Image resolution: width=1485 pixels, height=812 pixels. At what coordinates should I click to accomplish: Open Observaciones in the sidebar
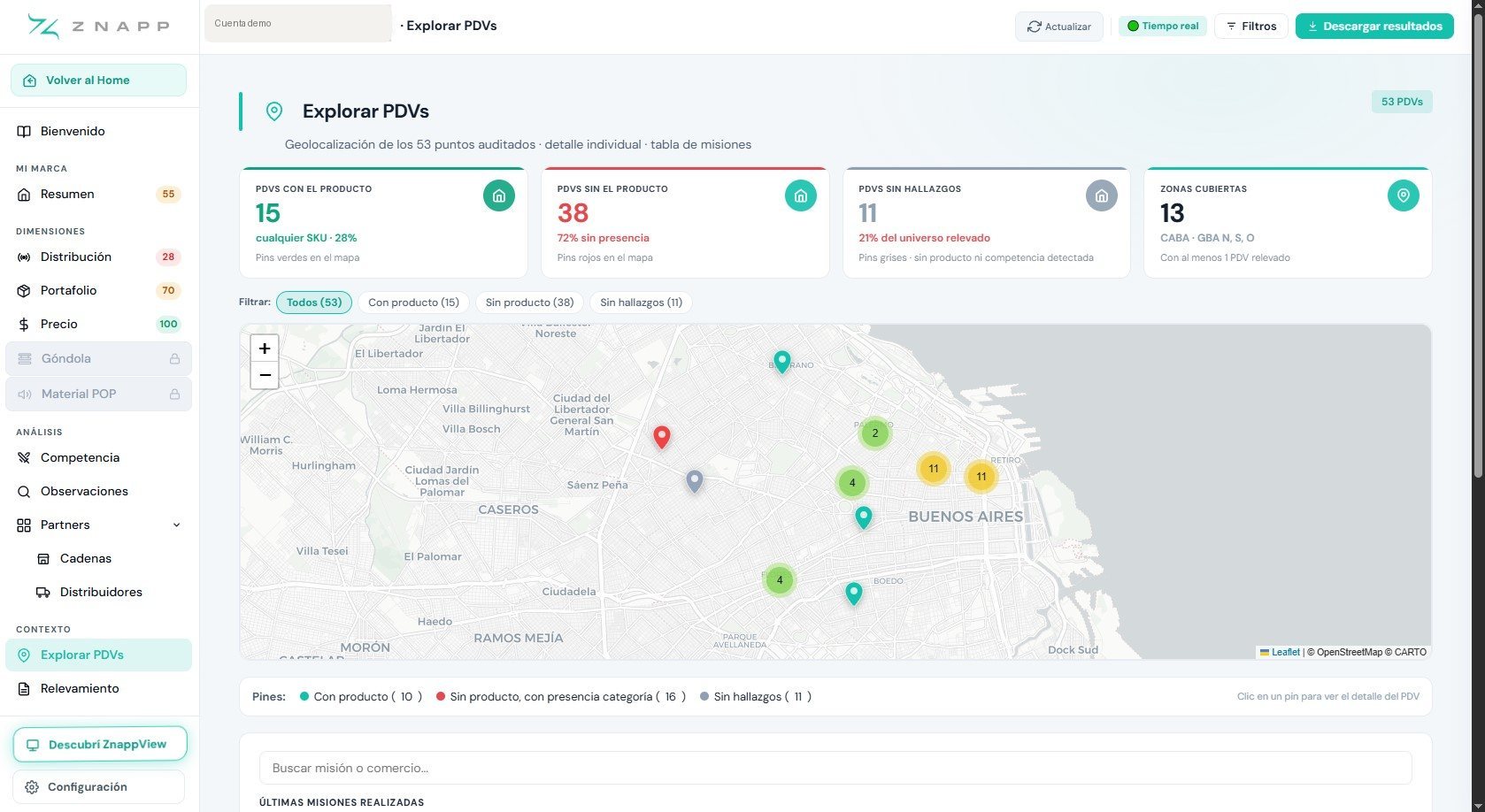tap(99, 491)
